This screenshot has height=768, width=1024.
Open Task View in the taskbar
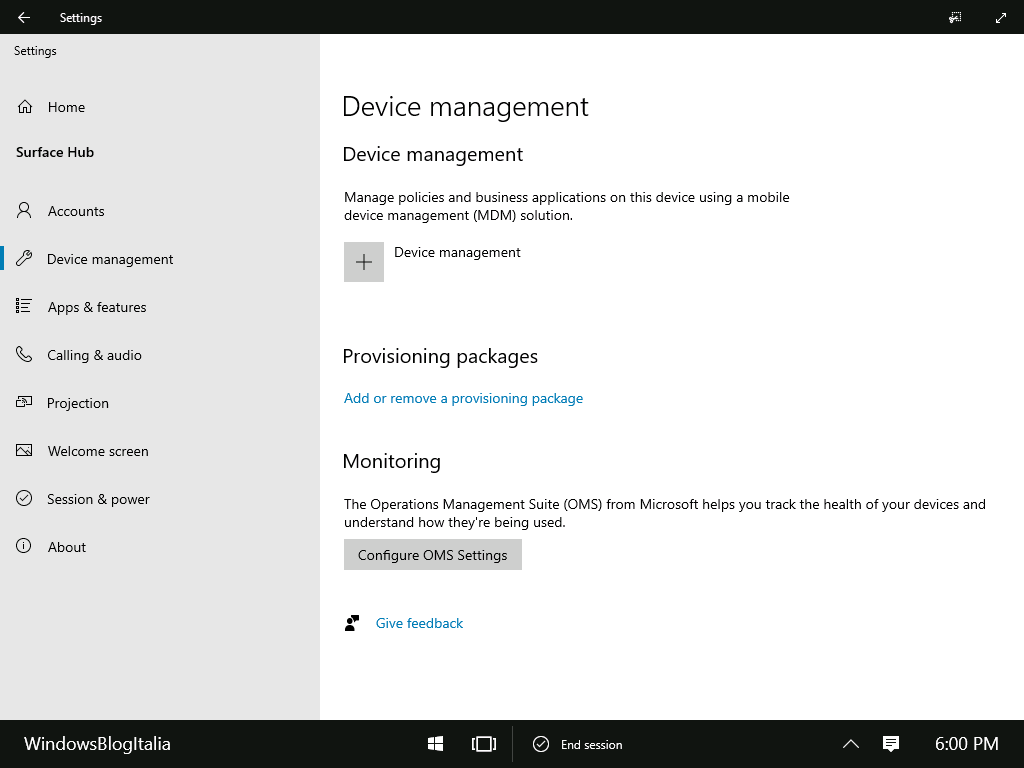(x=484, y=744)
